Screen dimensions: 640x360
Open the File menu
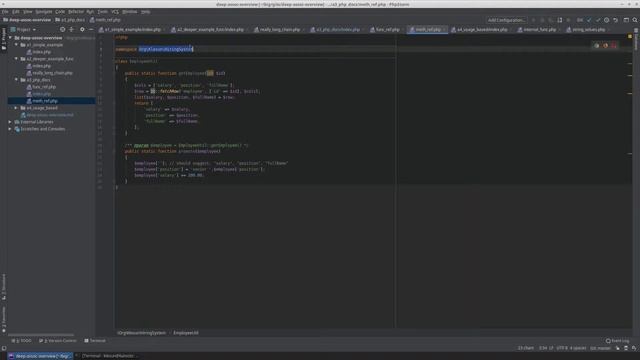[x=5, y=11]
